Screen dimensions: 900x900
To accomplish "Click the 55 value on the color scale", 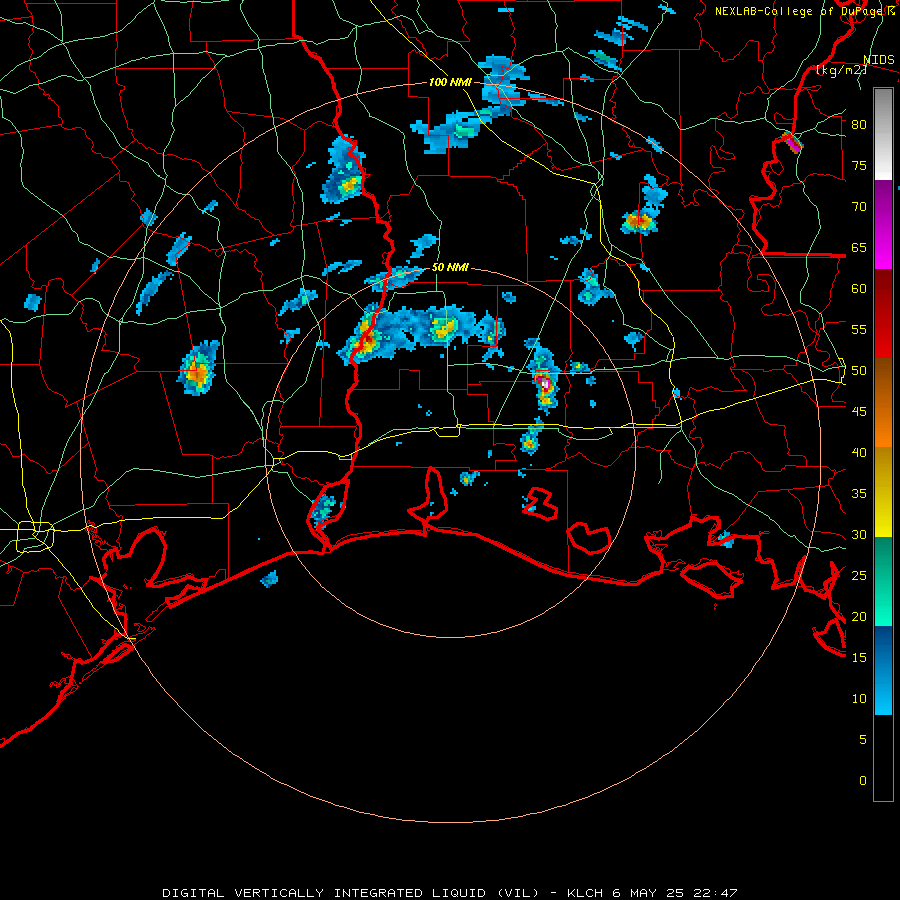I will coord(859,329).
